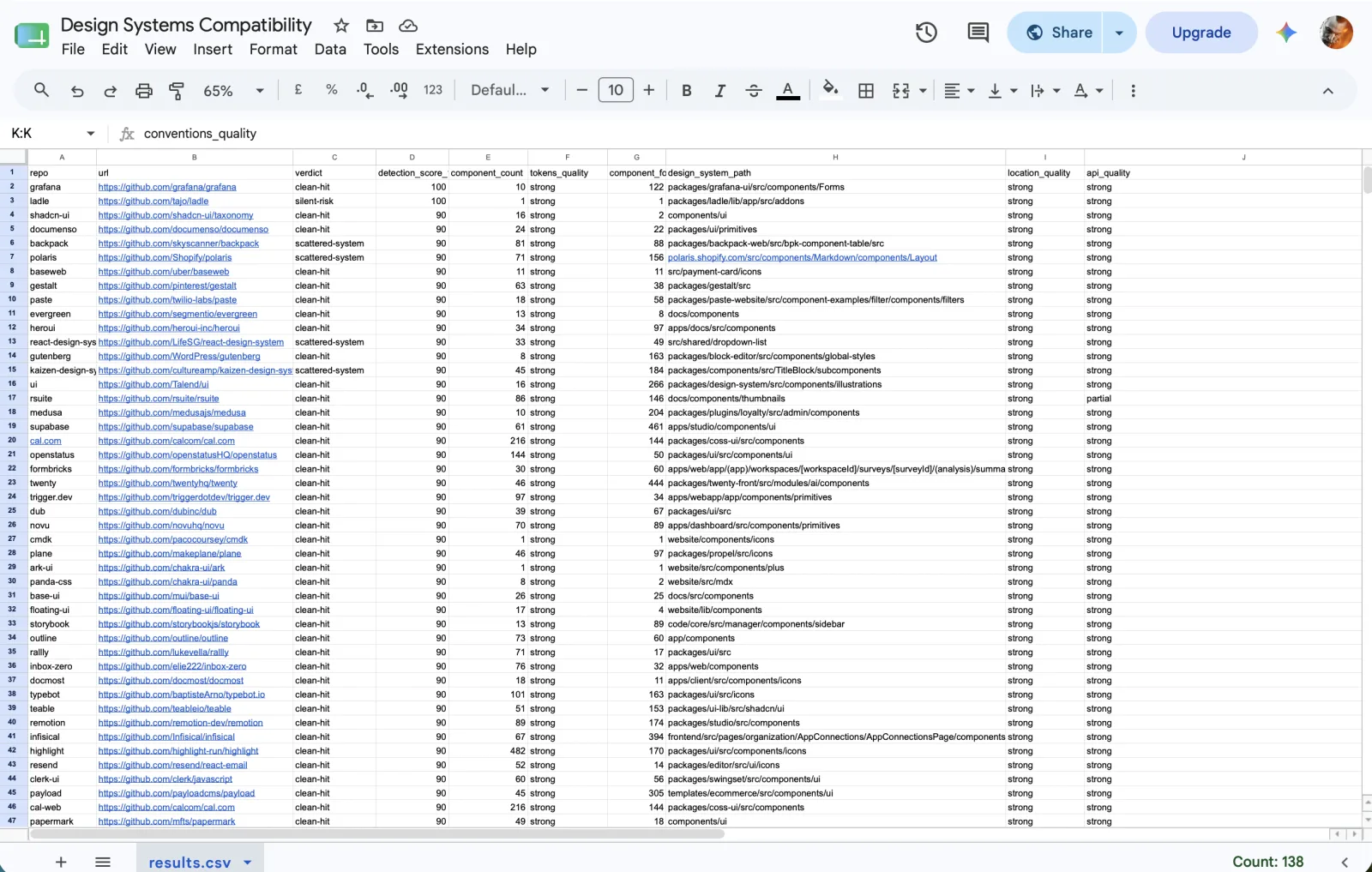Viewport: 1372px width, 872px height.
Task: Open the grafana GitHub link
Action: 167,187
